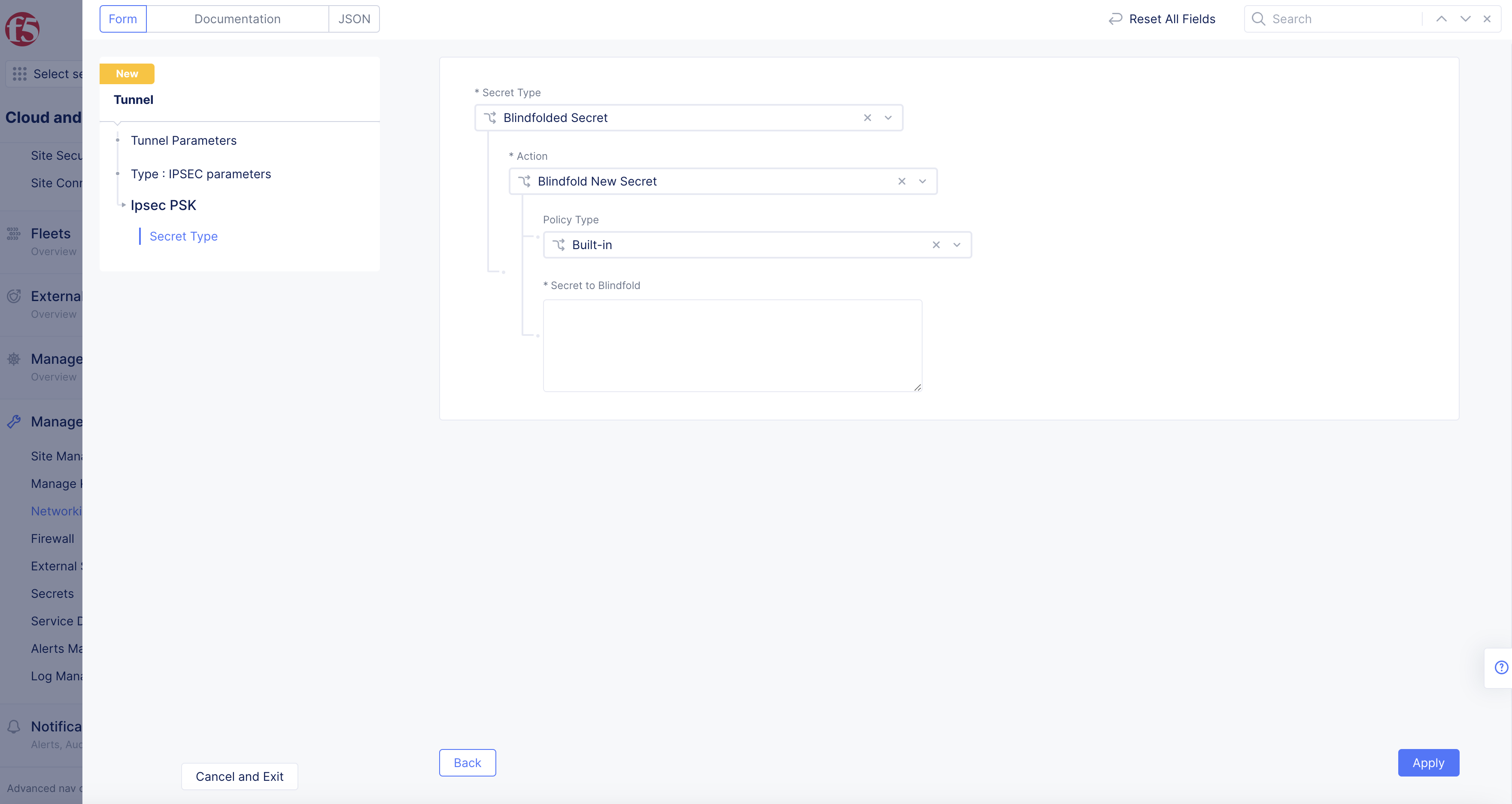Click in the Secret to Blindfold text area

(x=732, y=346)
